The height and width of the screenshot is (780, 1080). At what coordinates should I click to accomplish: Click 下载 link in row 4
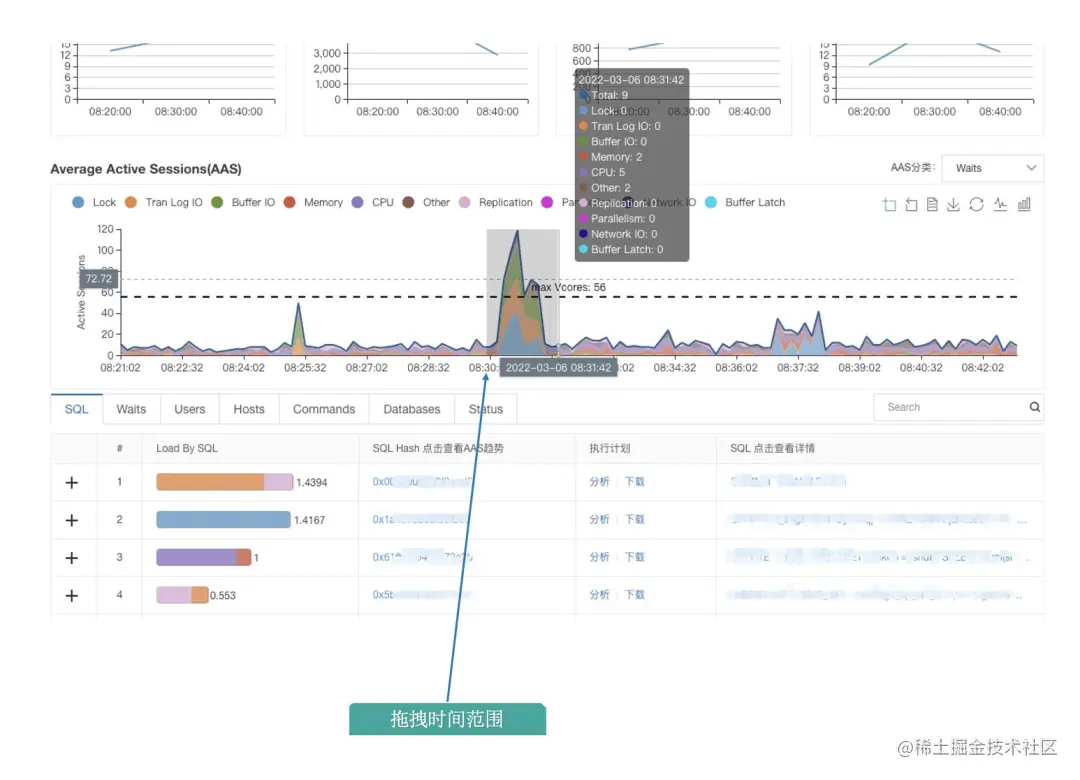coord(634,595)
